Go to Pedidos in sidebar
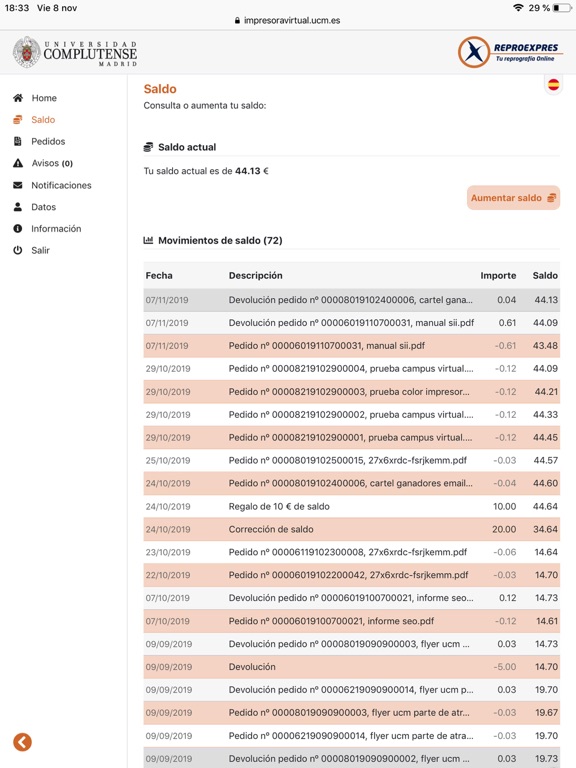This screenshot has width=576, height=768. (x=48, y=141)
